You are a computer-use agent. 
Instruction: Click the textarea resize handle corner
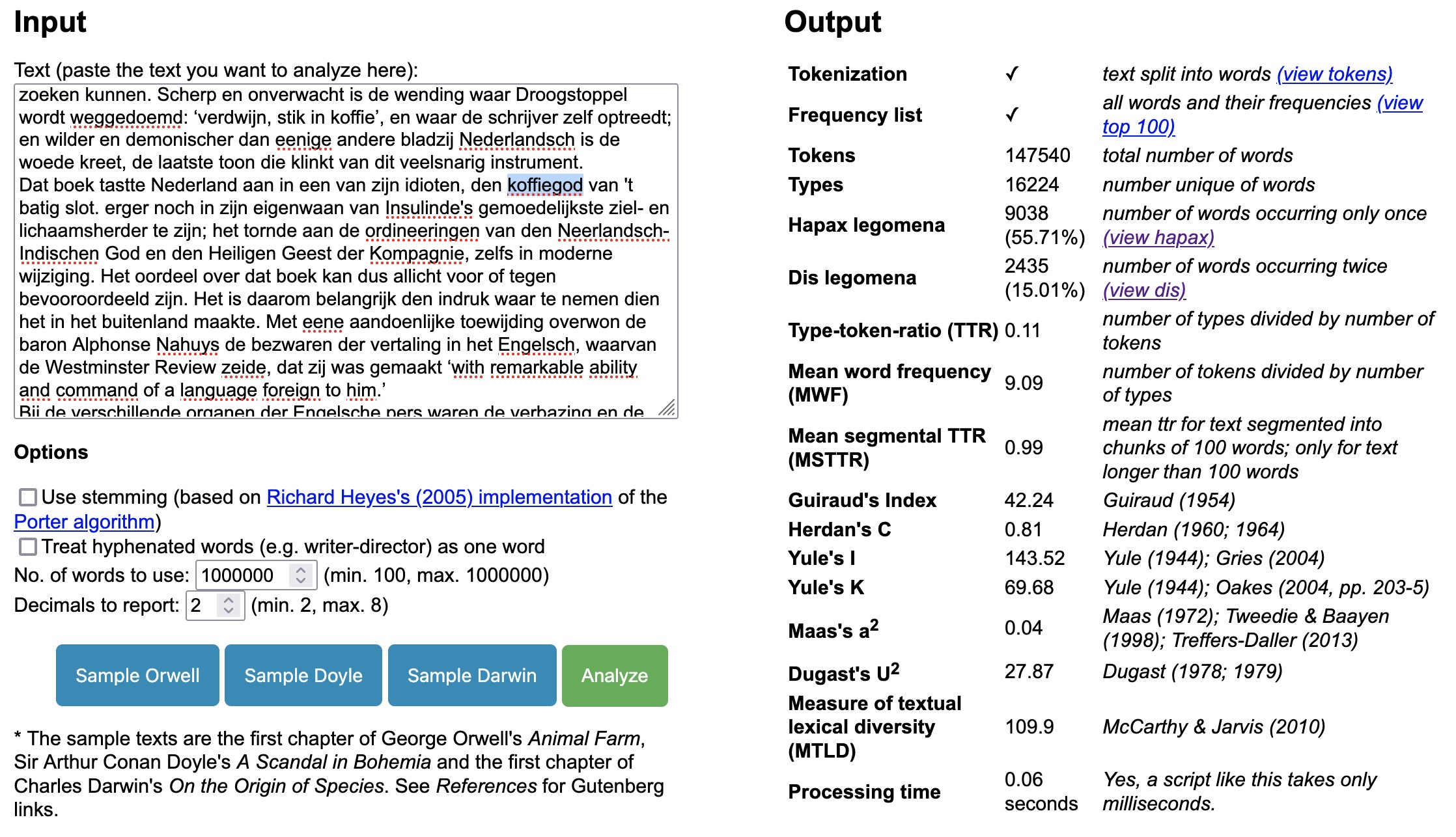(667, 408)
